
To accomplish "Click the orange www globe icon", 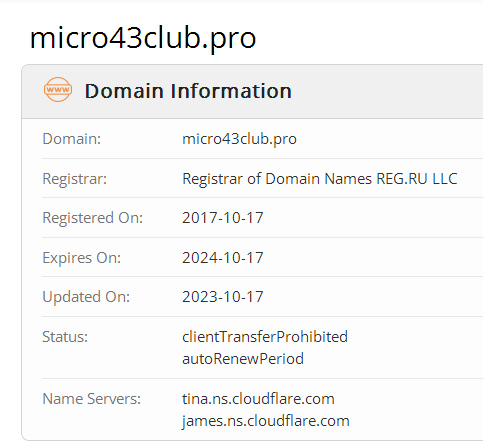I will (58, 89).
